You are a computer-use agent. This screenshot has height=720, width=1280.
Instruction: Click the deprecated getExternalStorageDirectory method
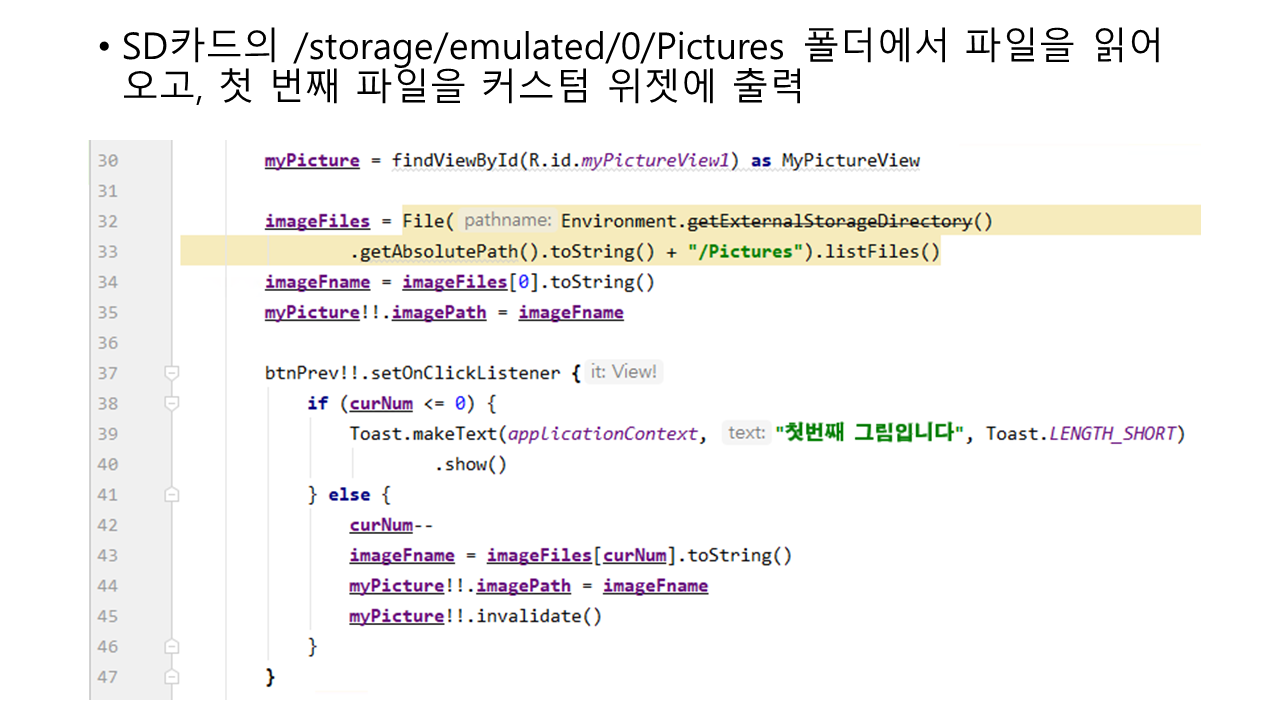click(829, 221)
